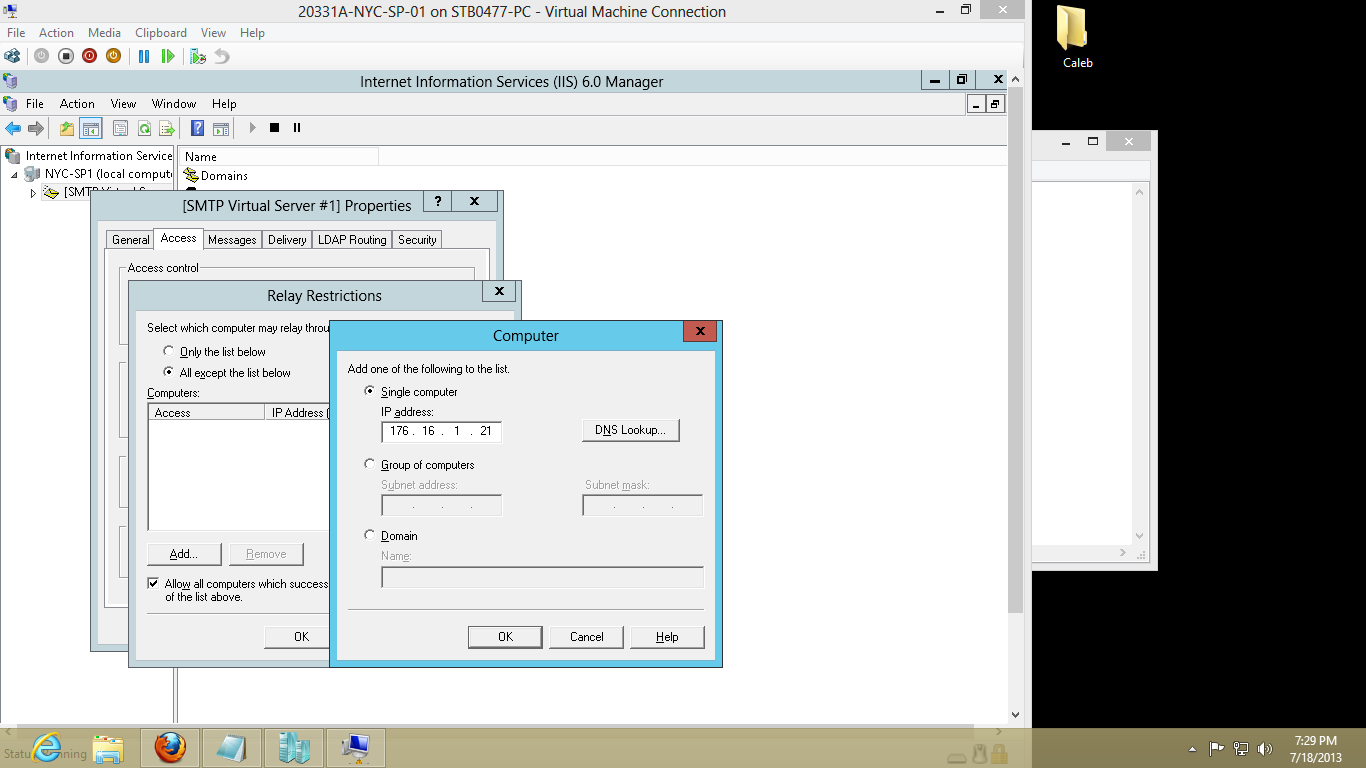1366x768 pixels.
Task: Select the Domains item in IIS Manager list
Action: [216, 176]
